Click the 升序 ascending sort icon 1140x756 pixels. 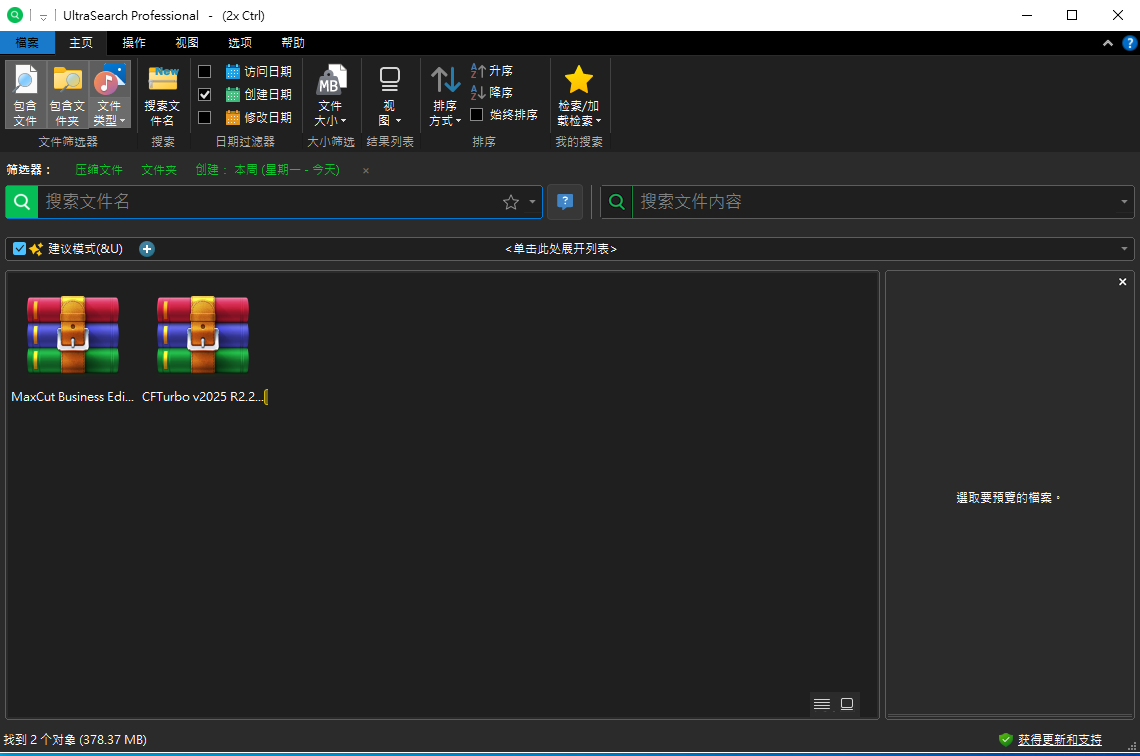tap(478, 71)
